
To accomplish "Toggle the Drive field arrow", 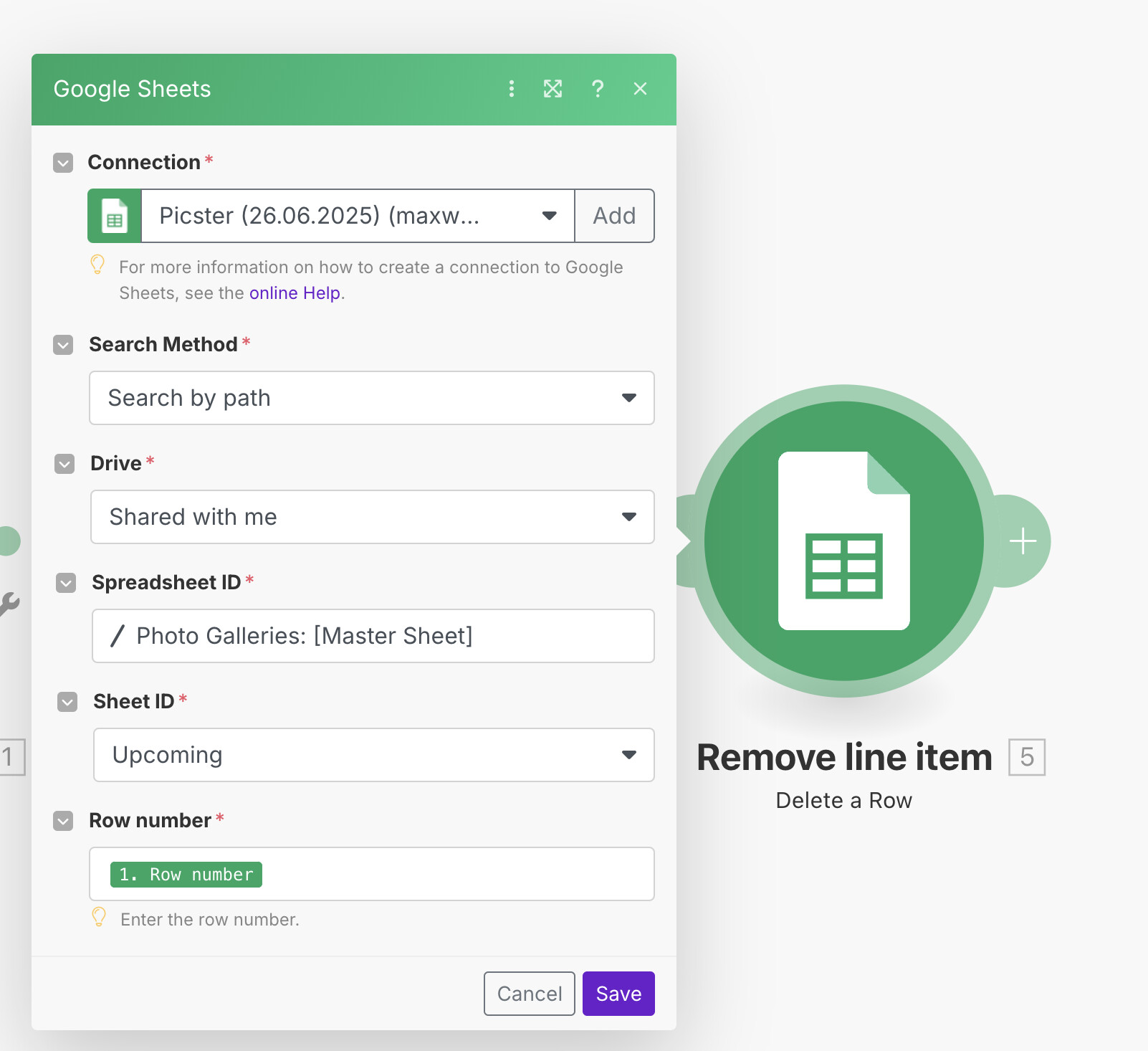I will [x=64, y=464].
